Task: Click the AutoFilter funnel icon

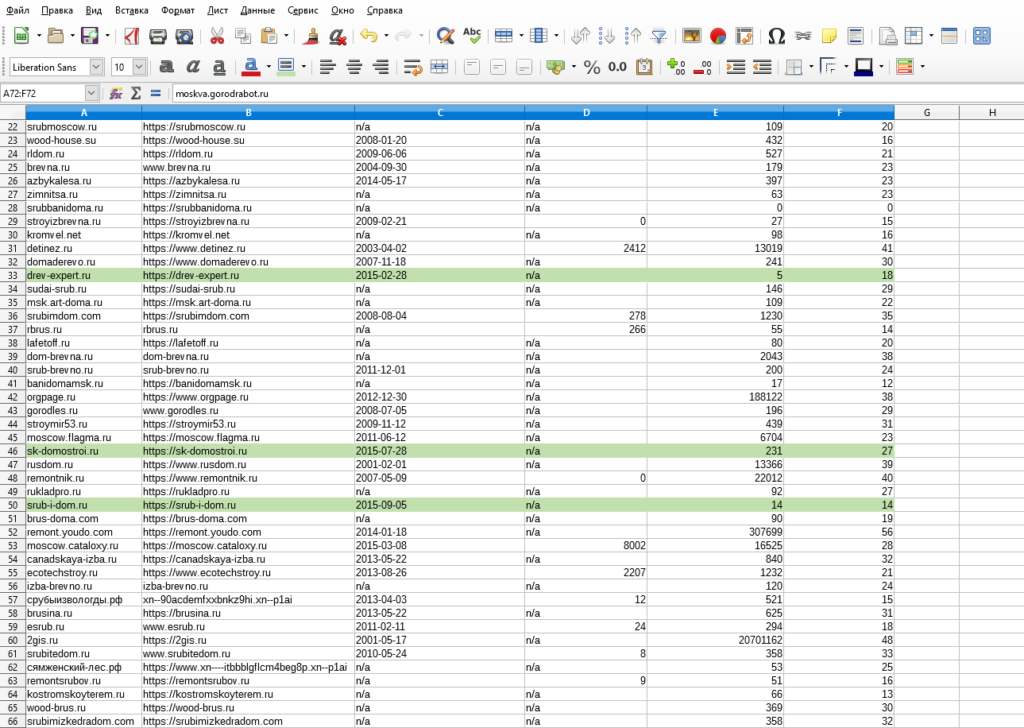Action: tap(658, 36)
